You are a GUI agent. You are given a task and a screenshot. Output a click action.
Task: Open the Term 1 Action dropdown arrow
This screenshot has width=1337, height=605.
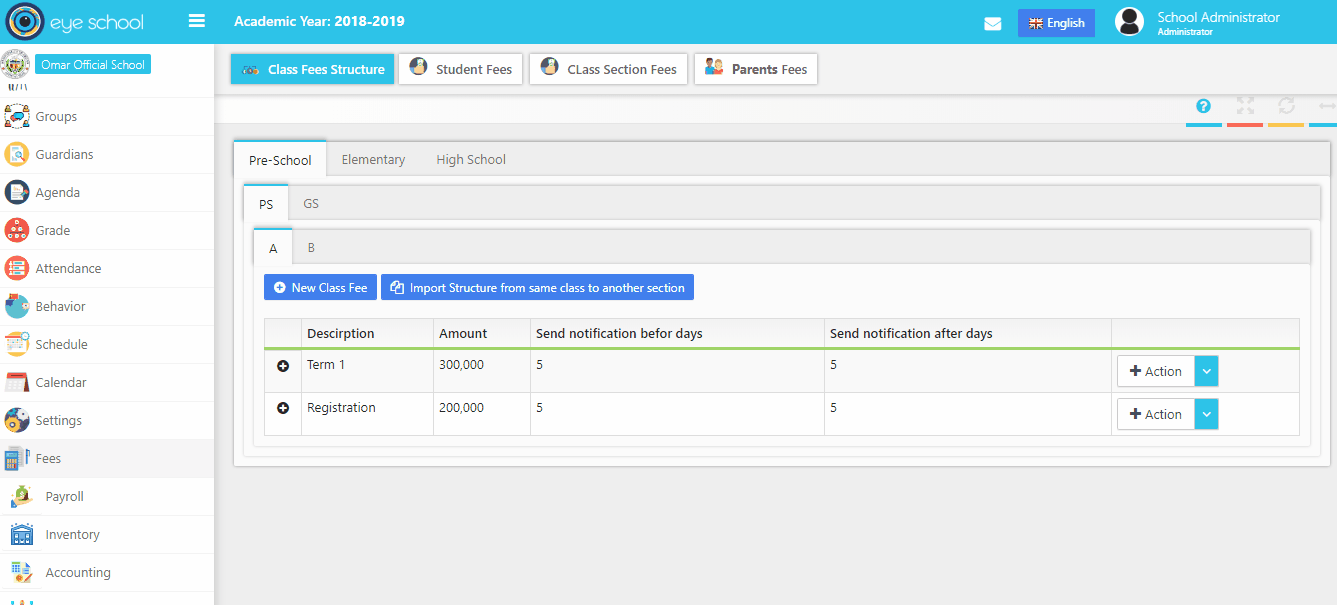coord(1207,371)
